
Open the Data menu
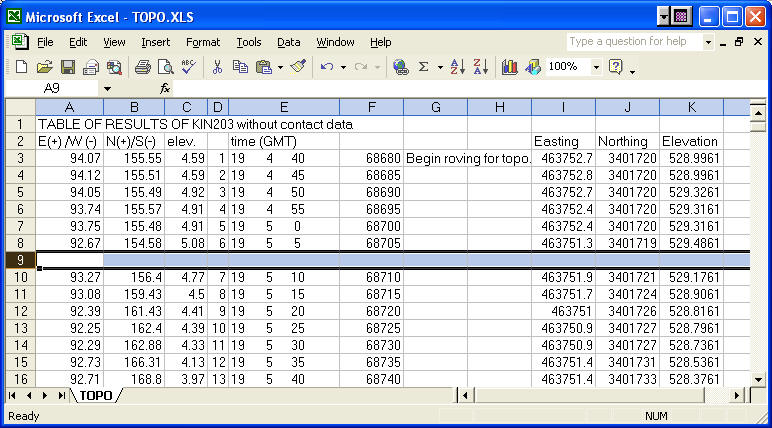tap(289, 42)
